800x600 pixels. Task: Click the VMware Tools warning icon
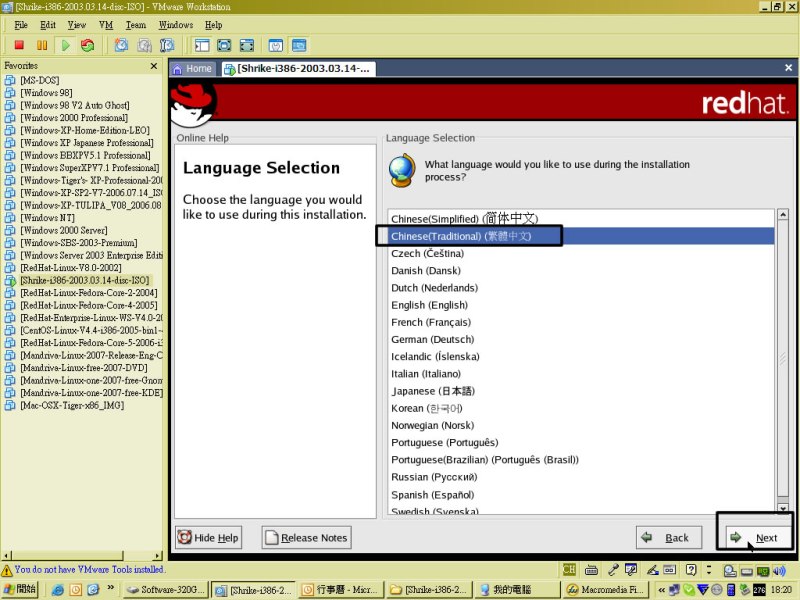pyautogui.click(x=7, y=570)
